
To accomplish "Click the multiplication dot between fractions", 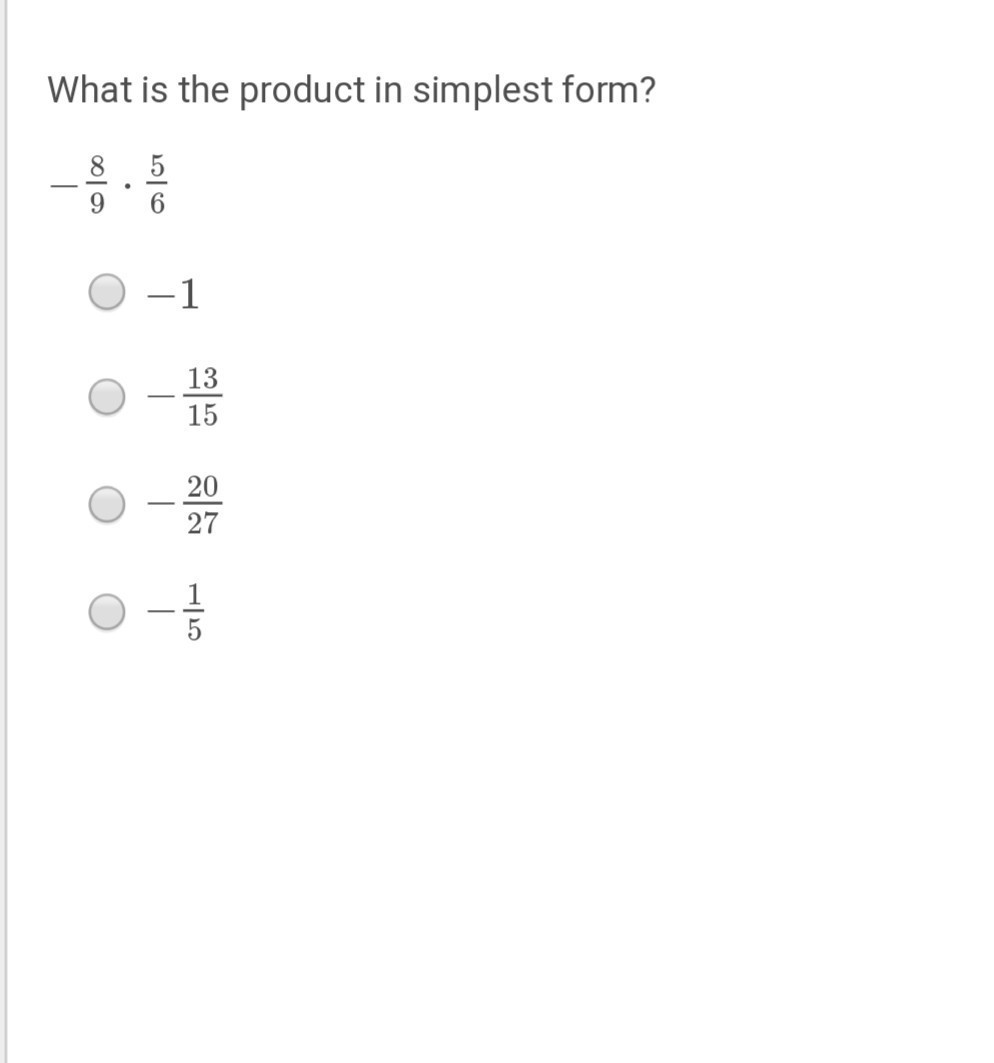I will 127,184.
